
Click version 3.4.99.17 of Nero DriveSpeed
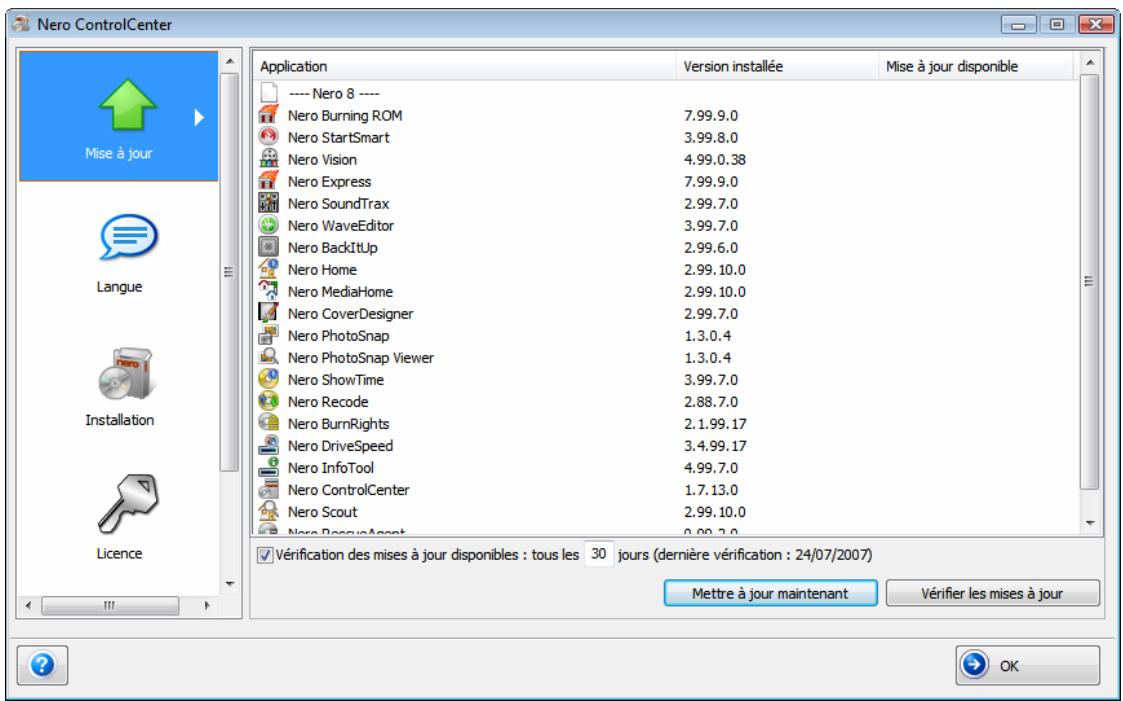point(715,446)
